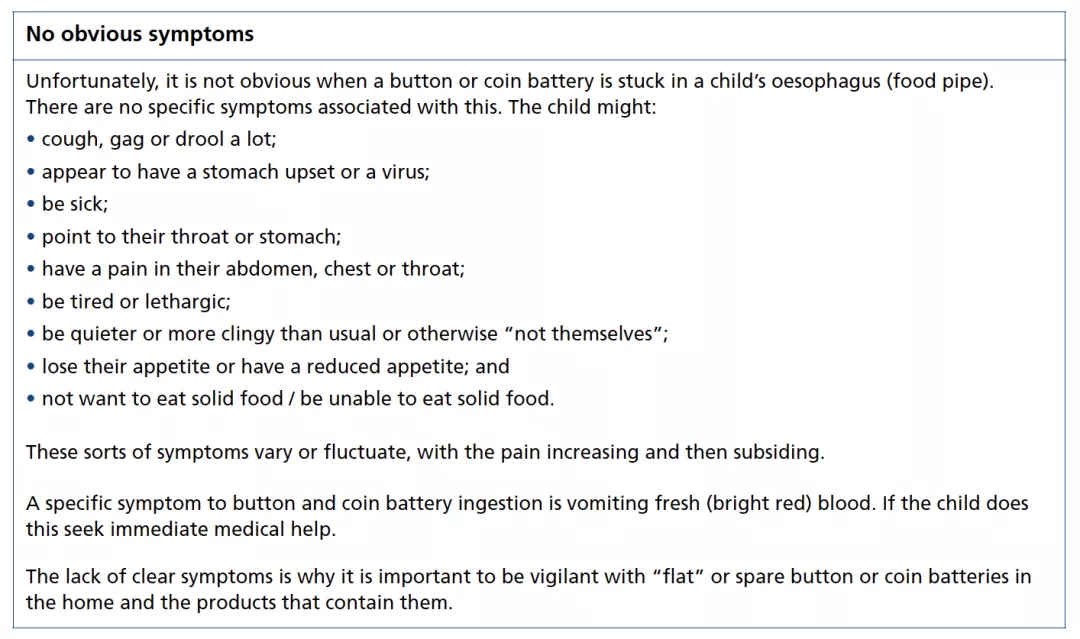Select the "stomach upset or a virus" bullet
This screenshot has width=1080, height=639.
235,172
